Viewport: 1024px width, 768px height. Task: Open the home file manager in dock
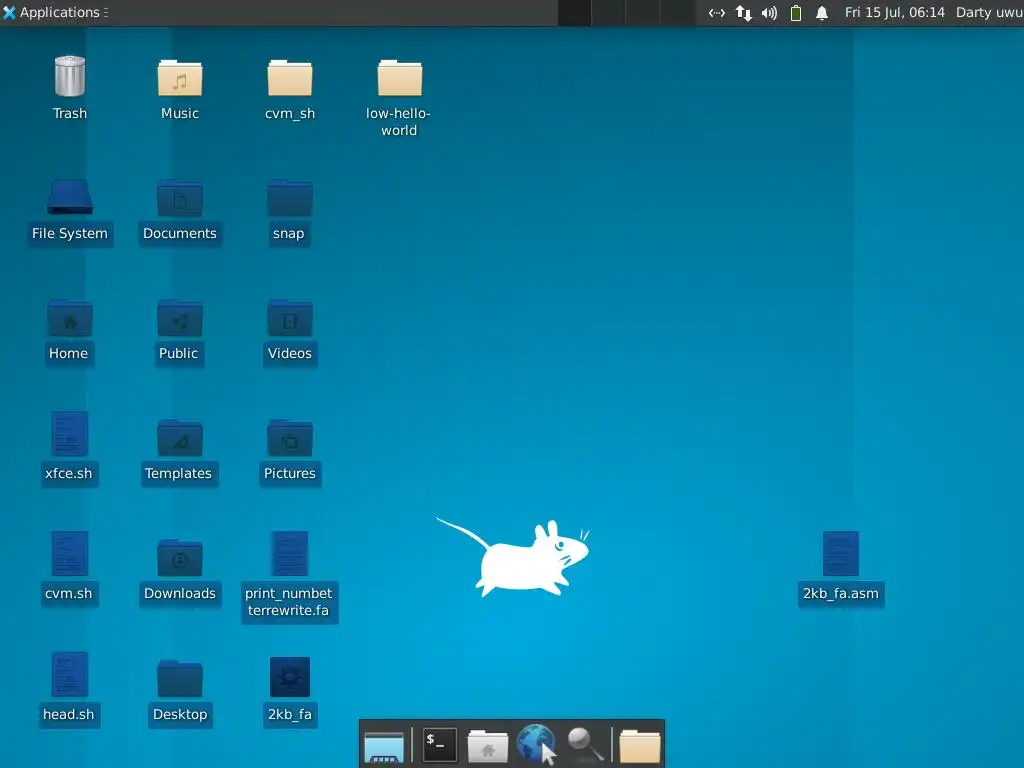click(488, 746)
